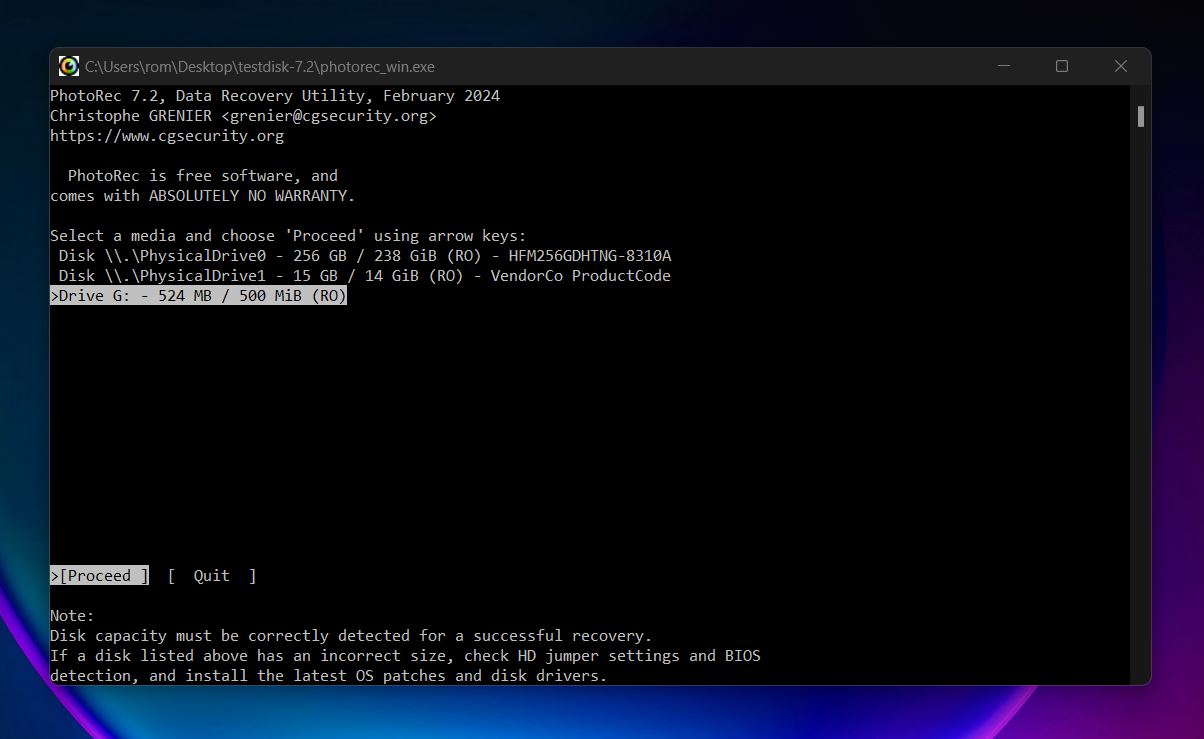This screenshot has width=1204, height=739.
Task: Minimize the photorec_win.exe window
Action: (1004, 67)
